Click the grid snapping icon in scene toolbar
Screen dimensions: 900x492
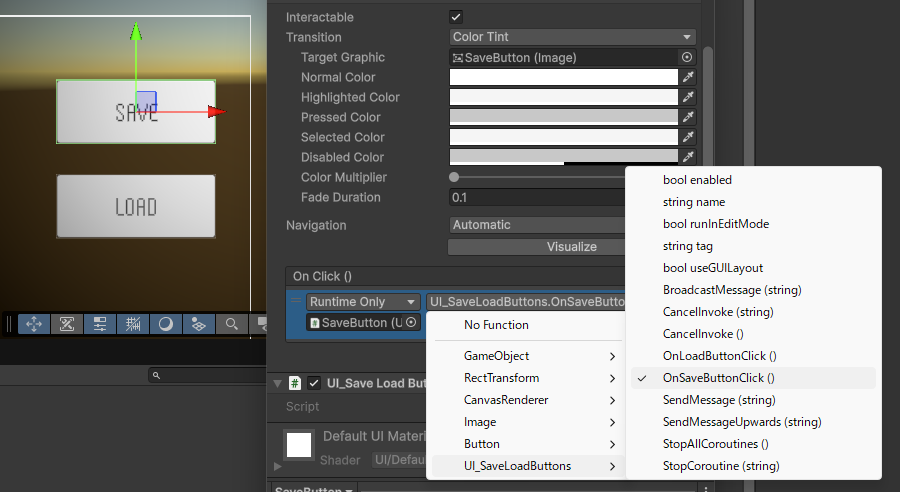(133, 324)
